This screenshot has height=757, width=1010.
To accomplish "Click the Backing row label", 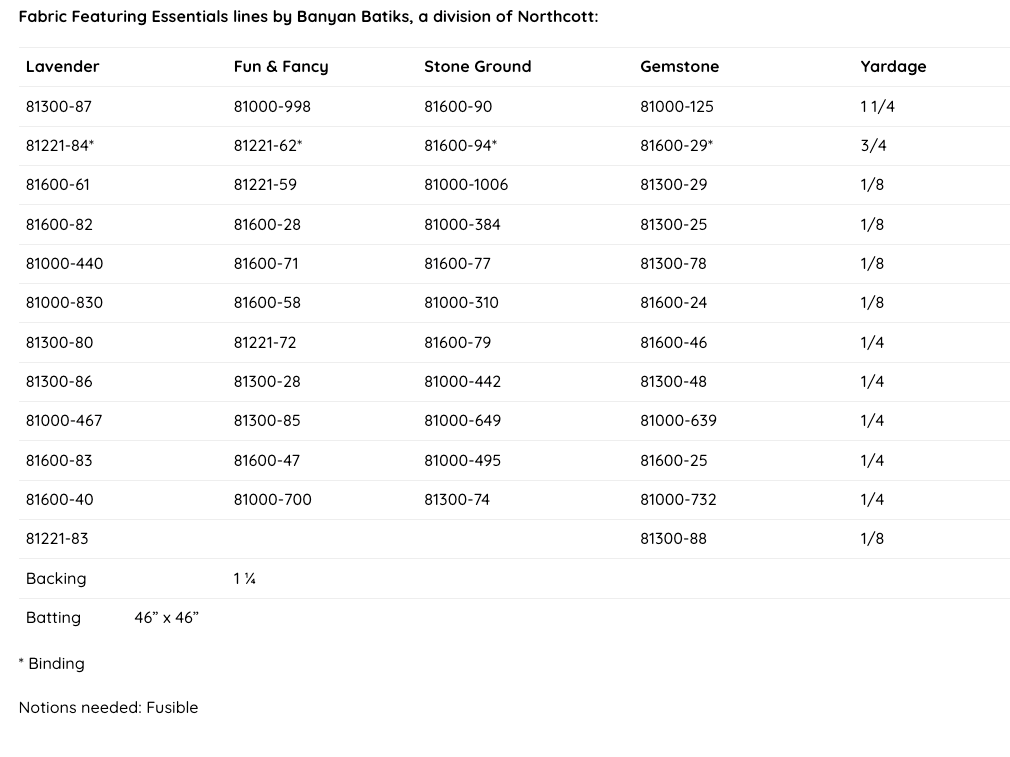I will tap(56, 578).
